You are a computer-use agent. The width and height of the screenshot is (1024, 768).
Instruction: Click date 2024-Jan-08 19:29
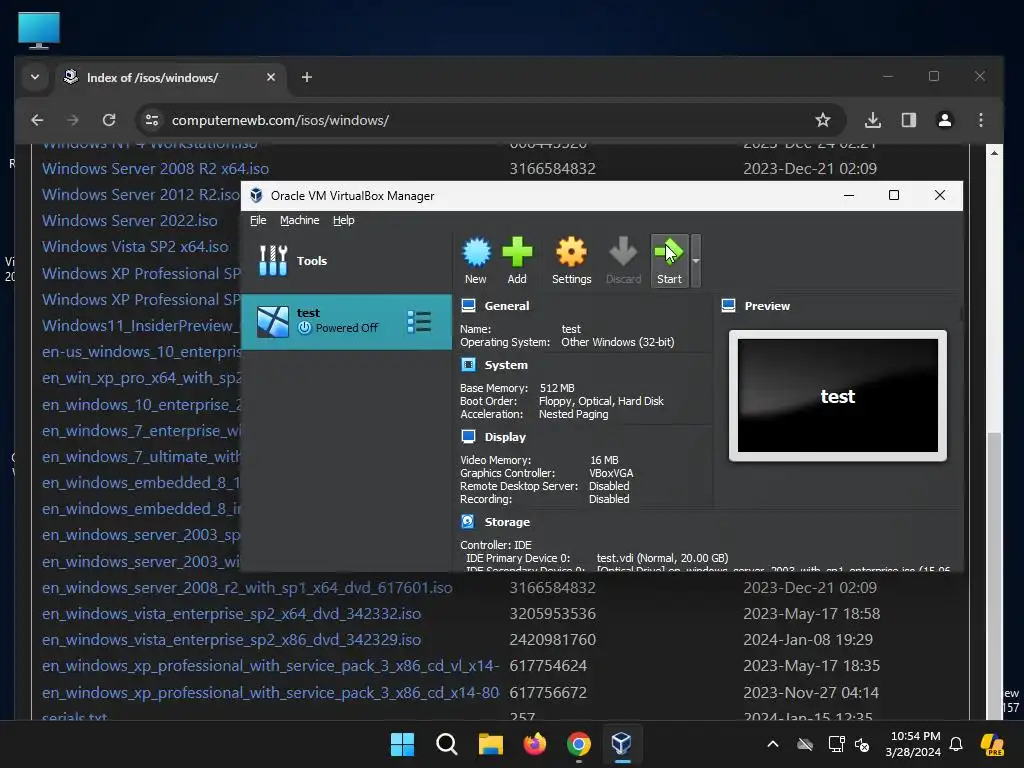coord(808,640)
